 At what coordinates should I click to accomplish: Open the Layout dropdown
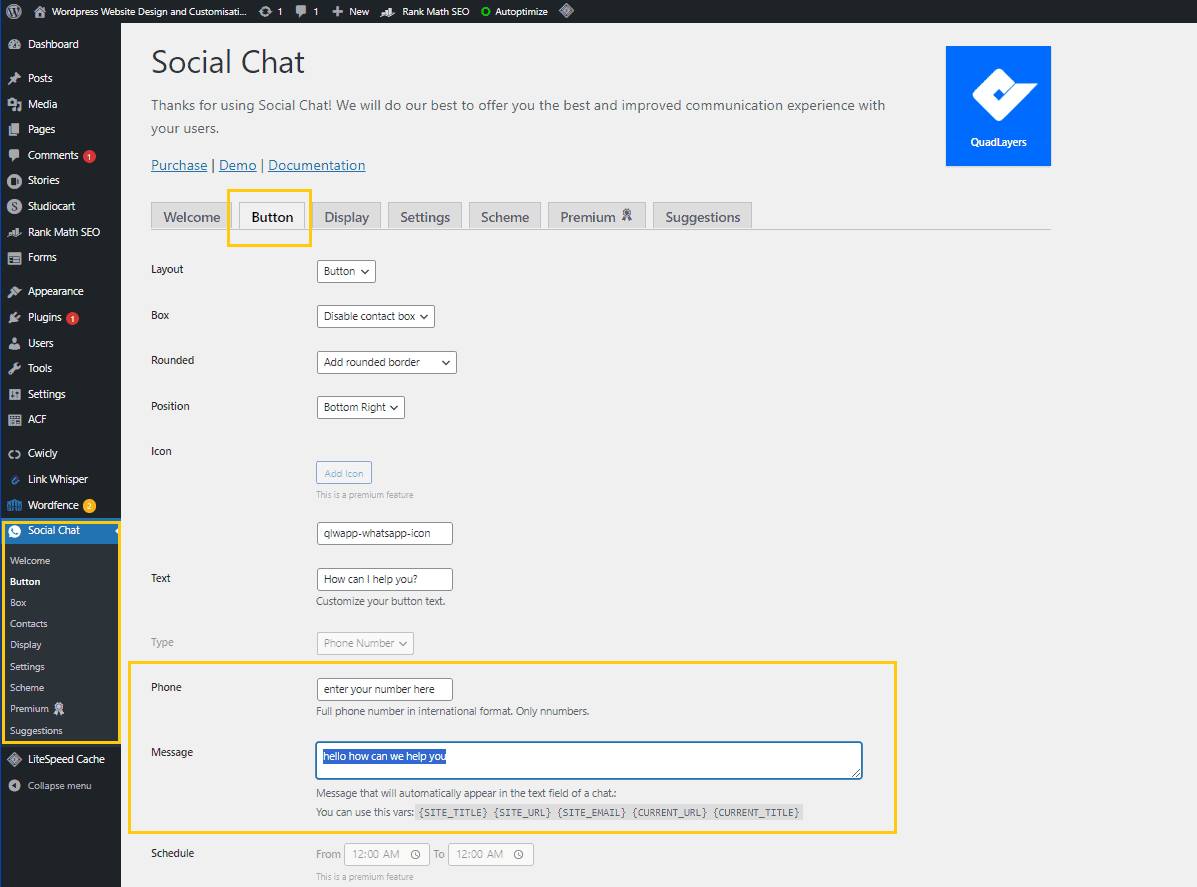346,271
